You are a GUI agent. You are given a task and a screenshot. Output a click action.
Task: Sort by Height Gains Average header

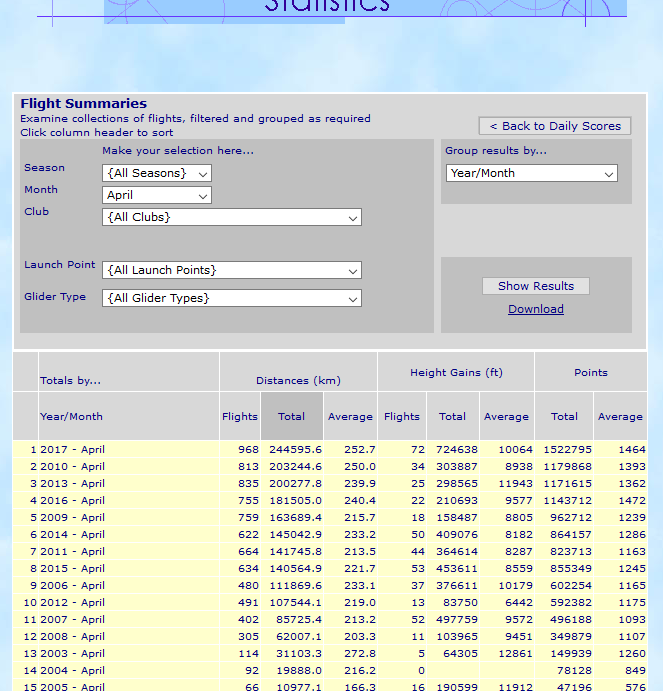[506, 417]
